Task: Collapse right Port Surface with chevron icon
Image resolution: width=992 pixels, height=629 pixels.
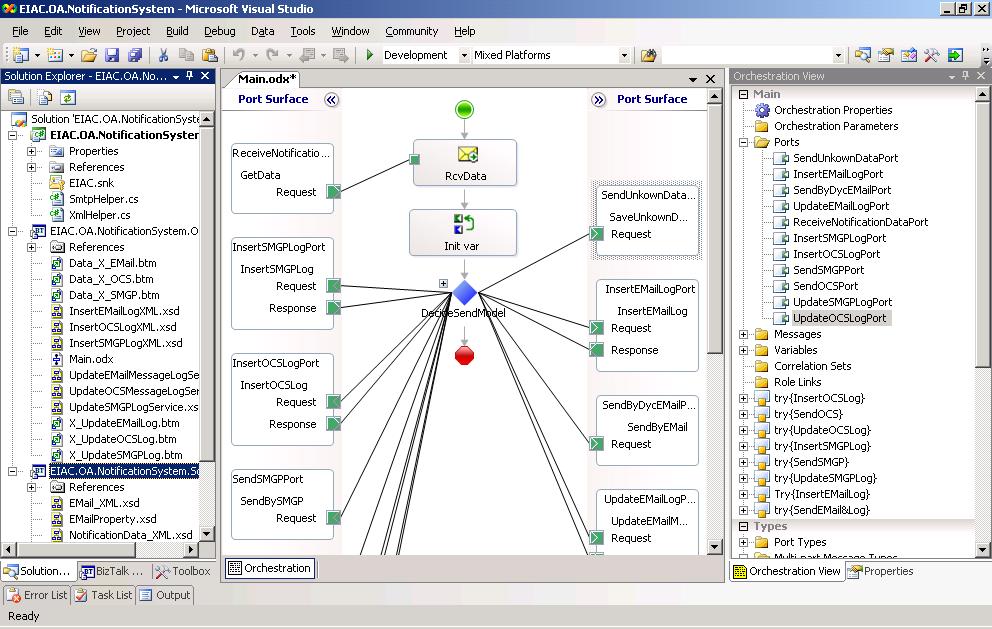Action: pos(598,99)
